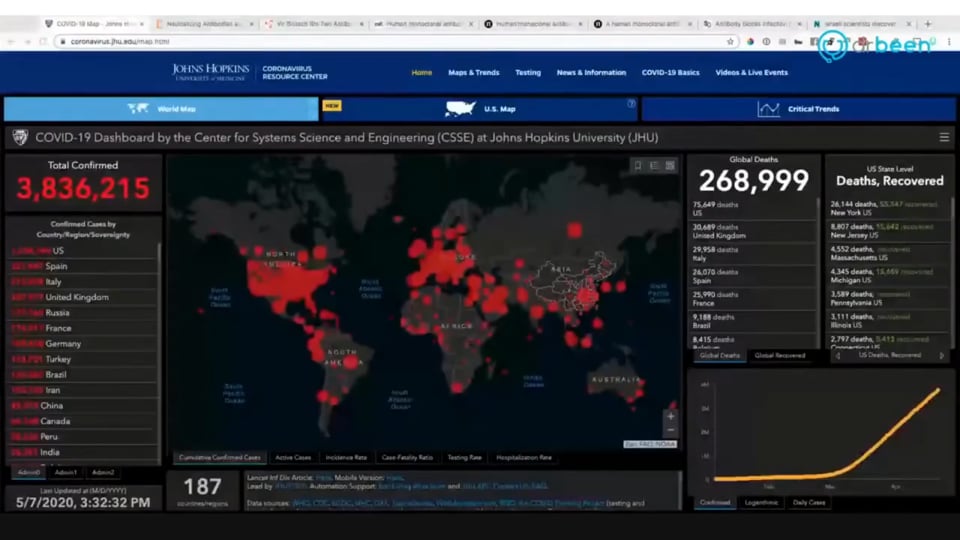The image size is (960, 540).
Task: Open the Critical Trends view
Action: point(798,109)
